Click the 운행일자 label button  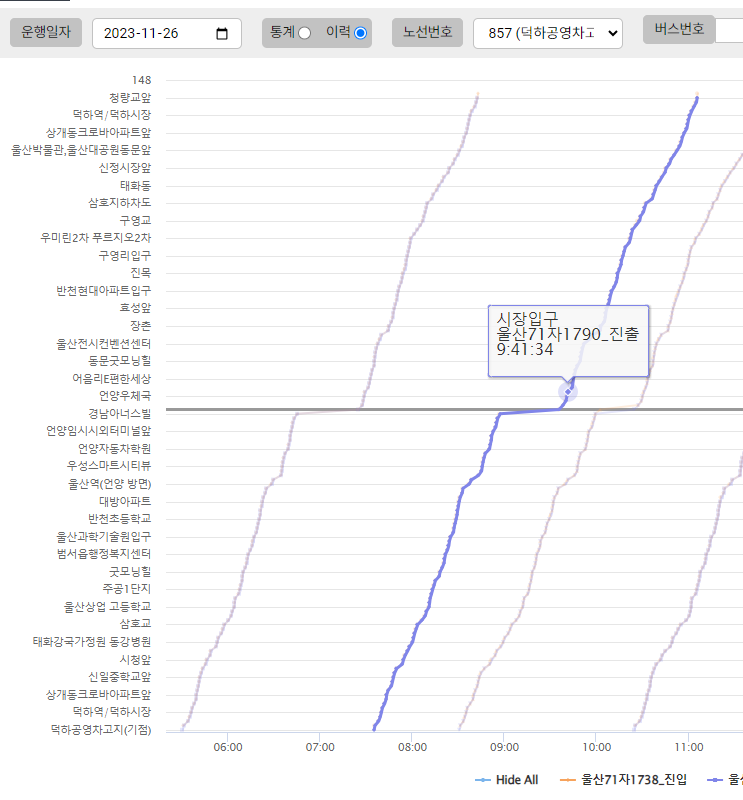point(46,32)
